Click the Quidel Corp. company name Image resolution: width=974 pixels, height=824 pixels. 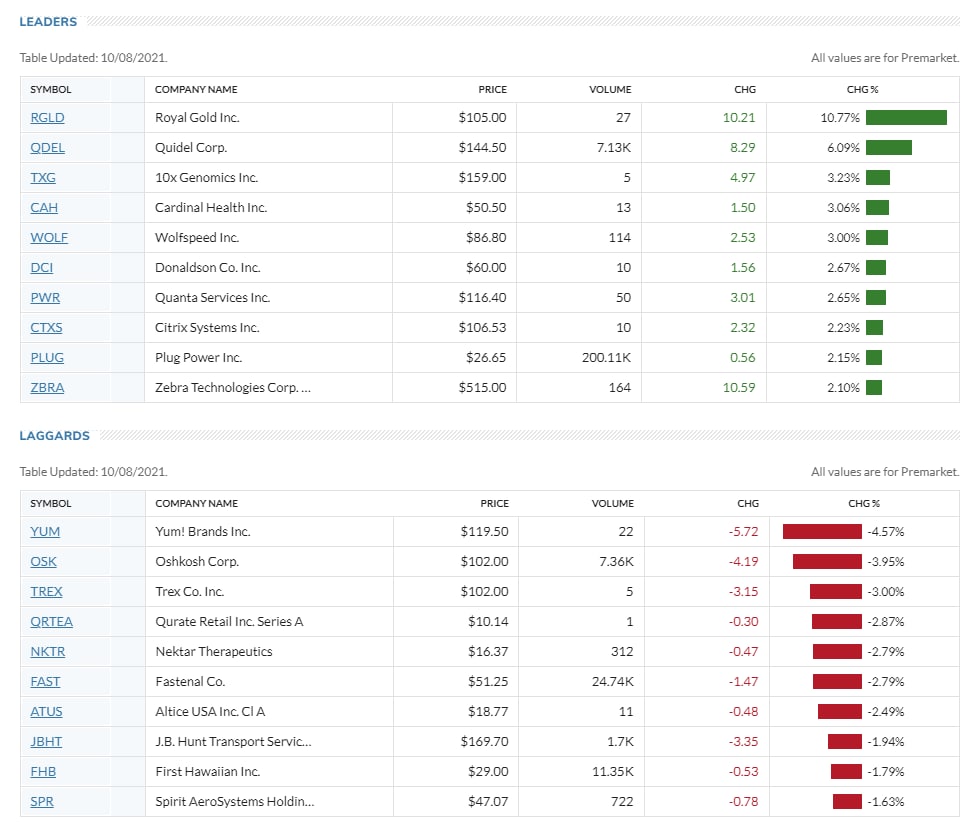click(191, 147)
